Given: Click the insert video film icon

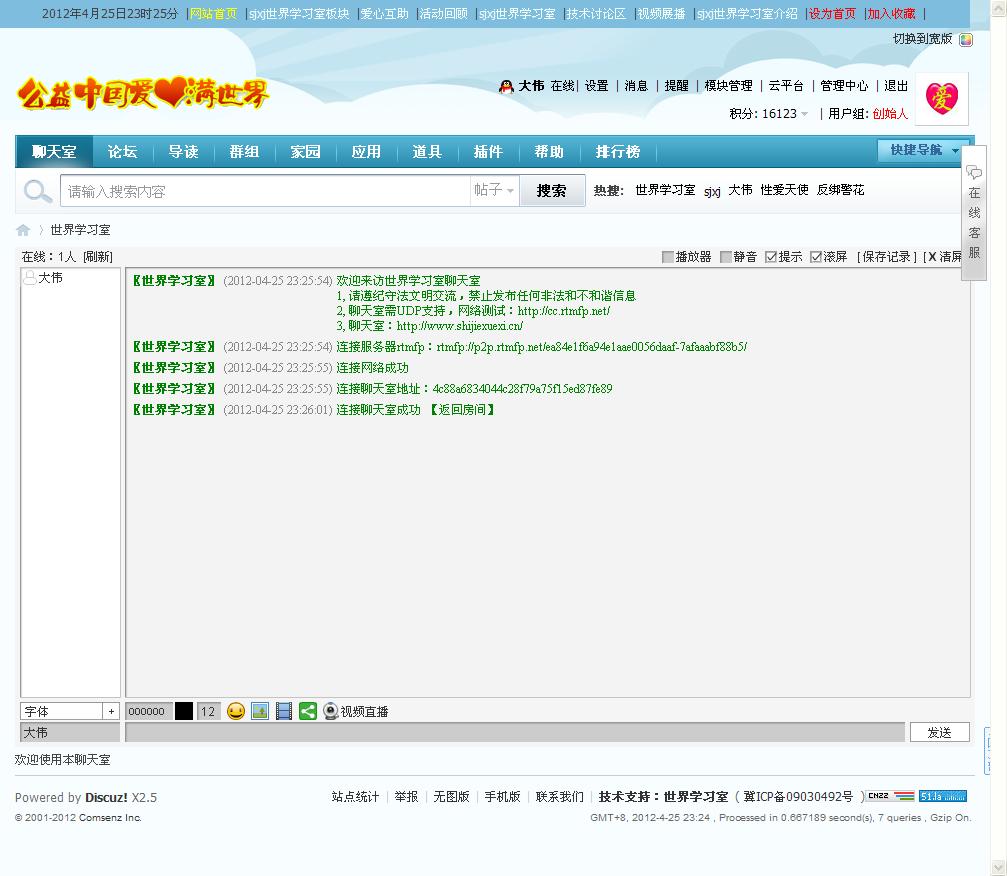Looking at the screenshot, I should [x=284, y=711].
